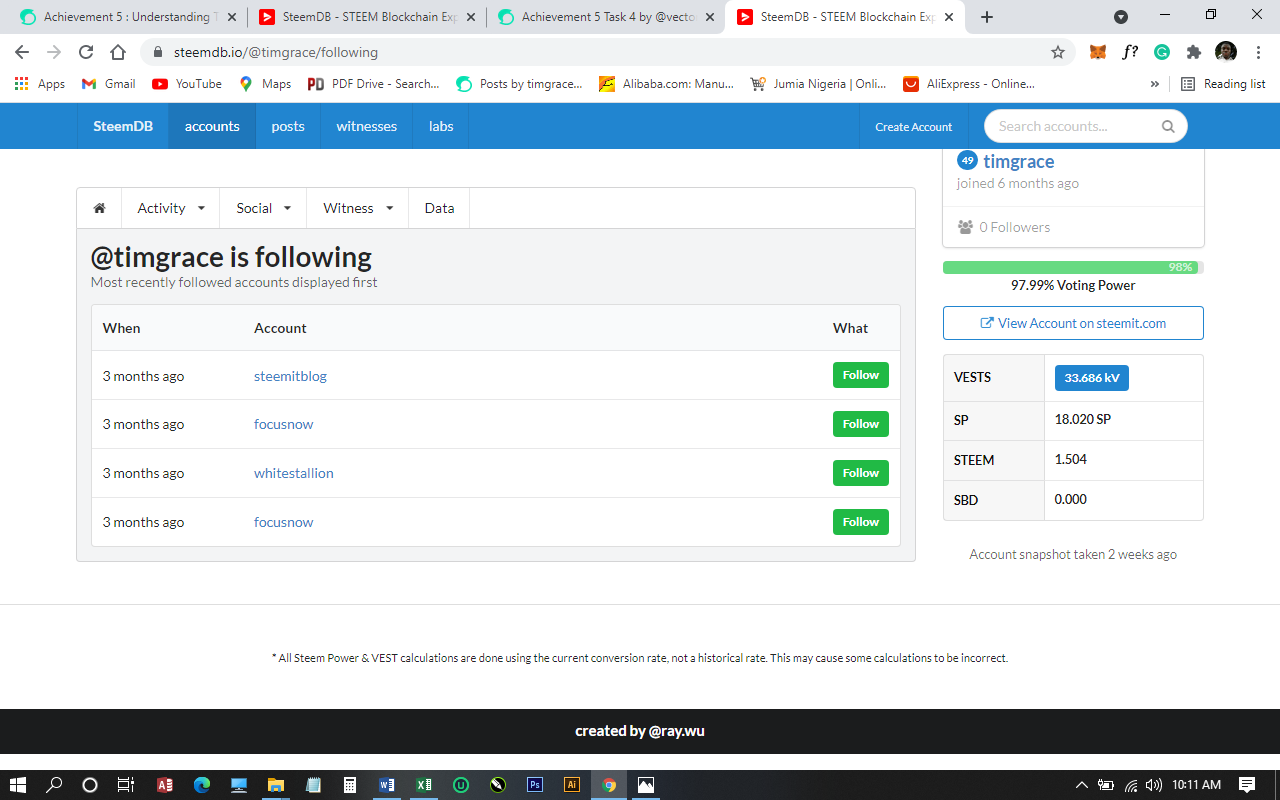Open the Windows Start menu
This screenshot has width=1280, height=800.
19,785
